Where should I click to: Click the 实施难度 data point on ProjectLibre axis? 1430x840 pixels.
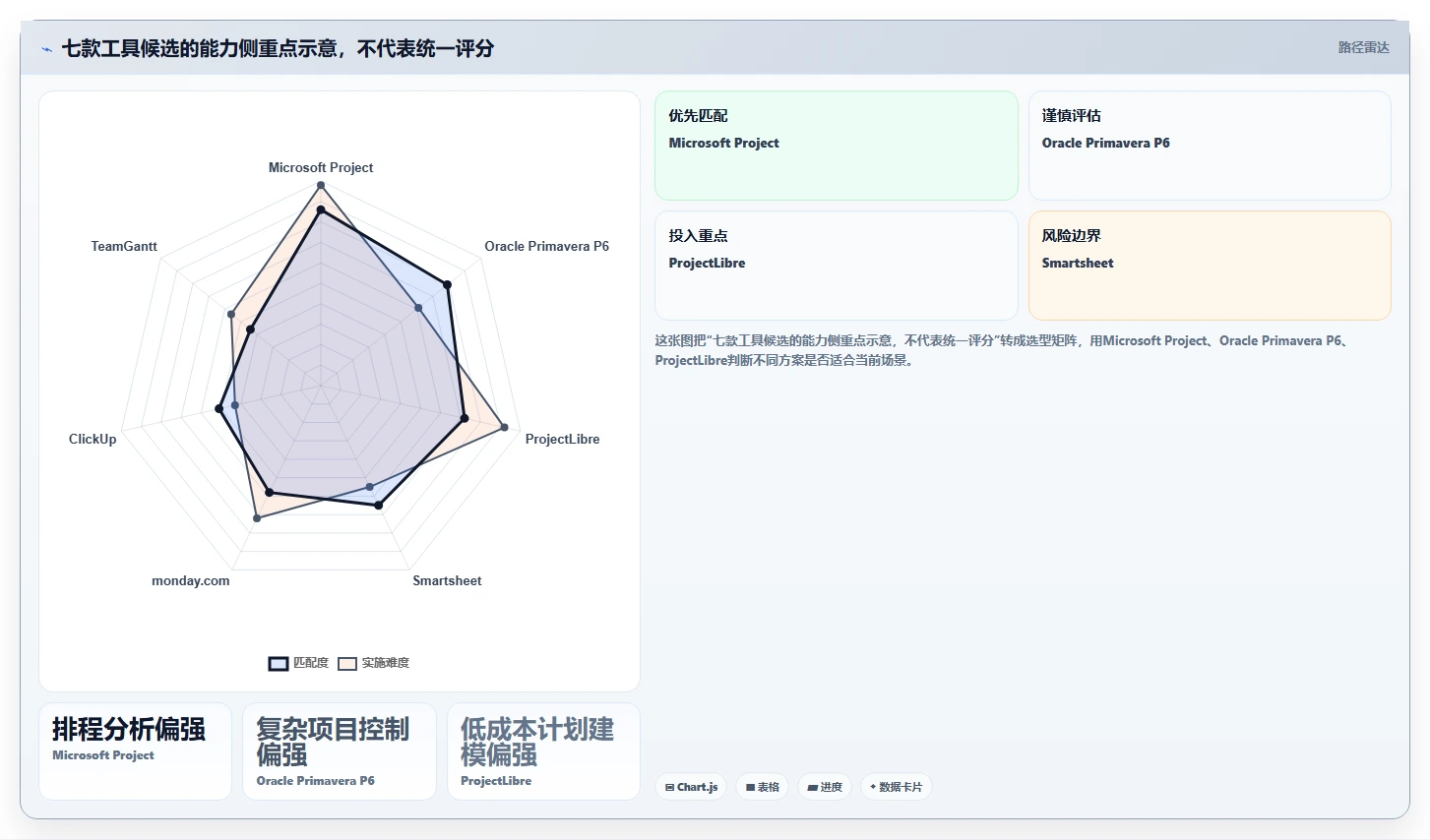[x=505, y=428]
